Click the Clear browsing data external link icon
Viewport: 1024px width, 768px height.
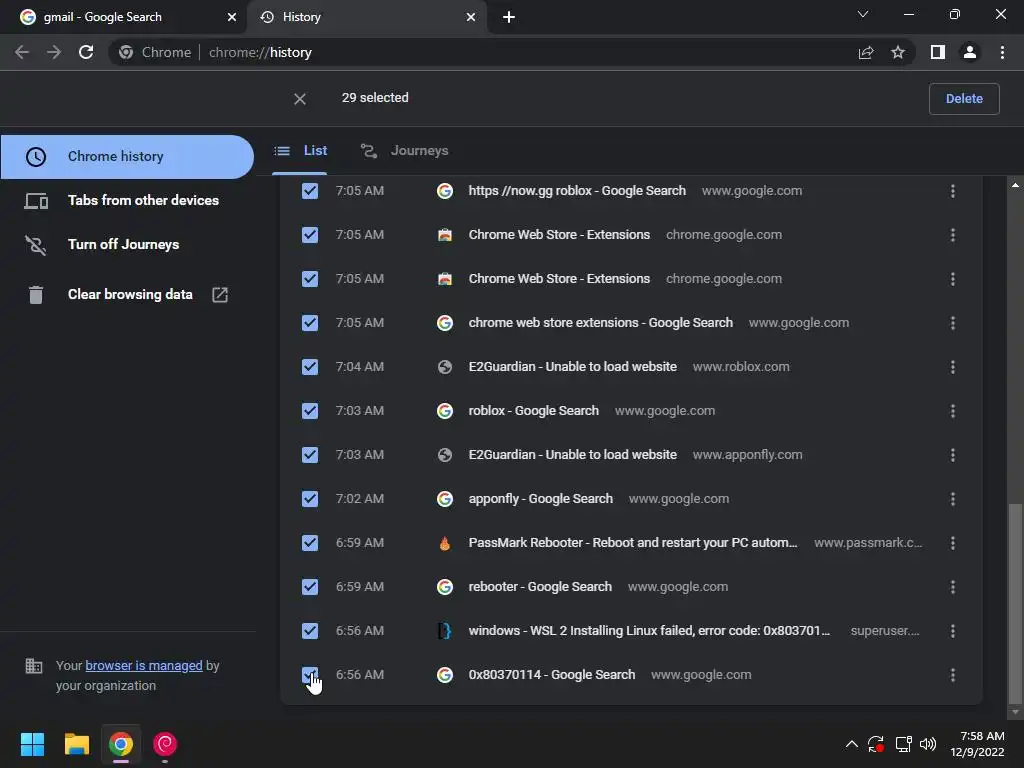(220, 295)
